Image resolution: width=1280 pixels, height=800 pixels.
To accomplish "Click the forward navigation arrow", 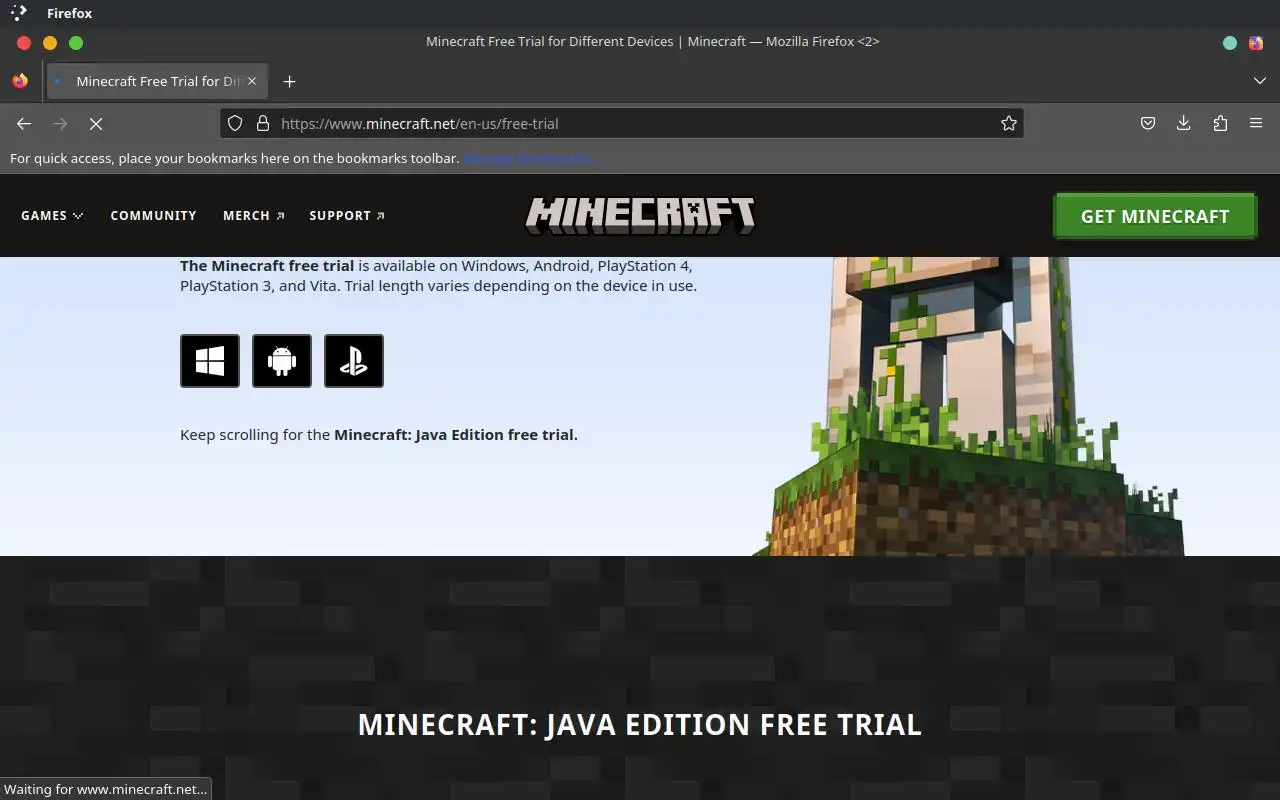I will [x=60, y=123].
